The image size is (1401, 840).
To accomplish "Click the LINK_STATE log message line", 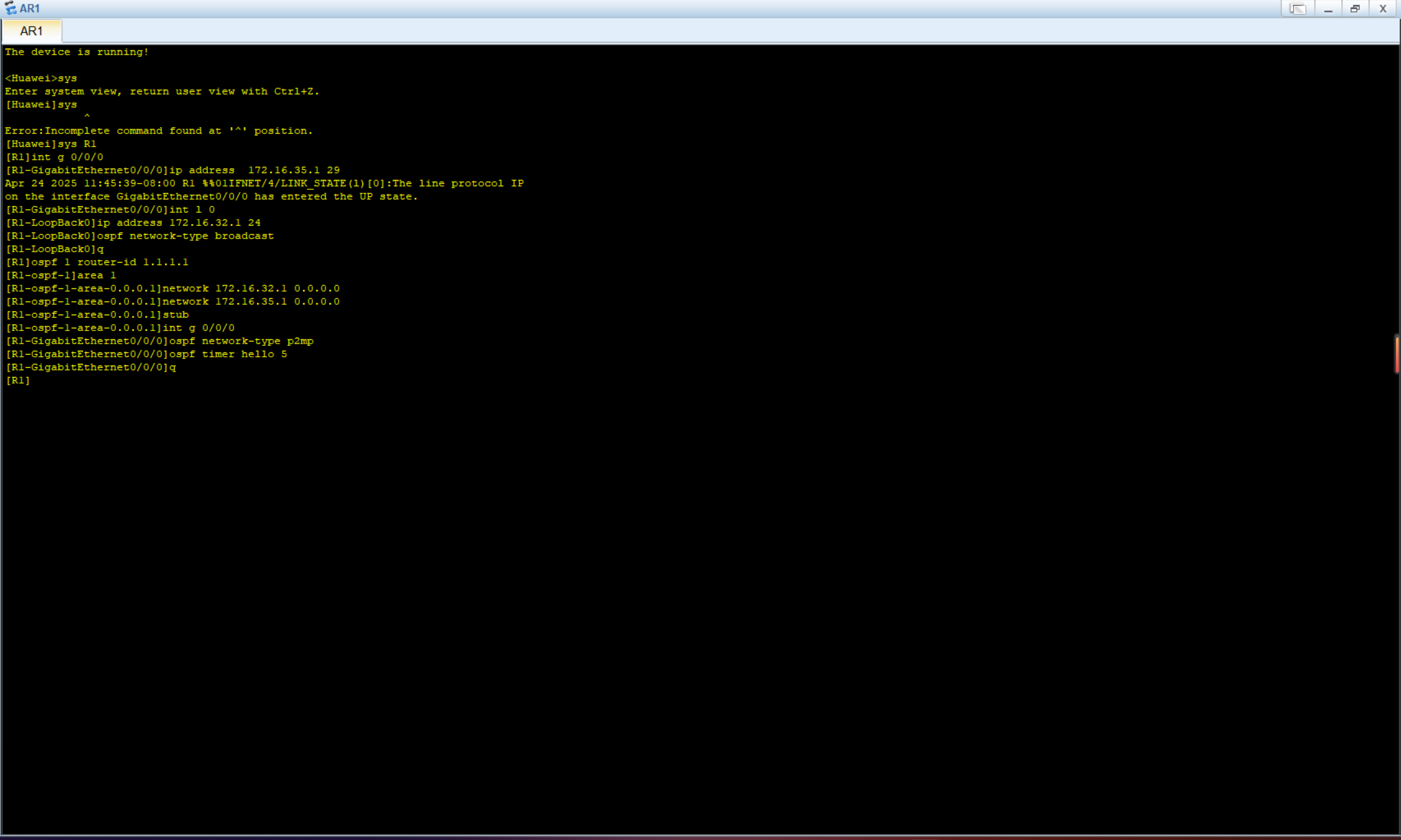I will 264,183.
